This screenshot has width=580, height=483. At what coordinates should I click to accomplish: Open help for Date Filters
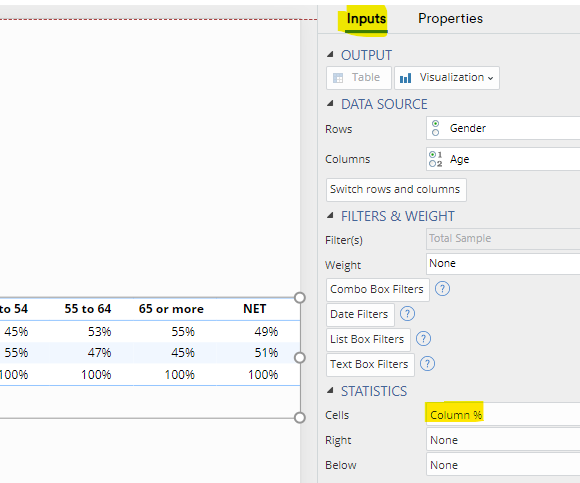(407, 314)
